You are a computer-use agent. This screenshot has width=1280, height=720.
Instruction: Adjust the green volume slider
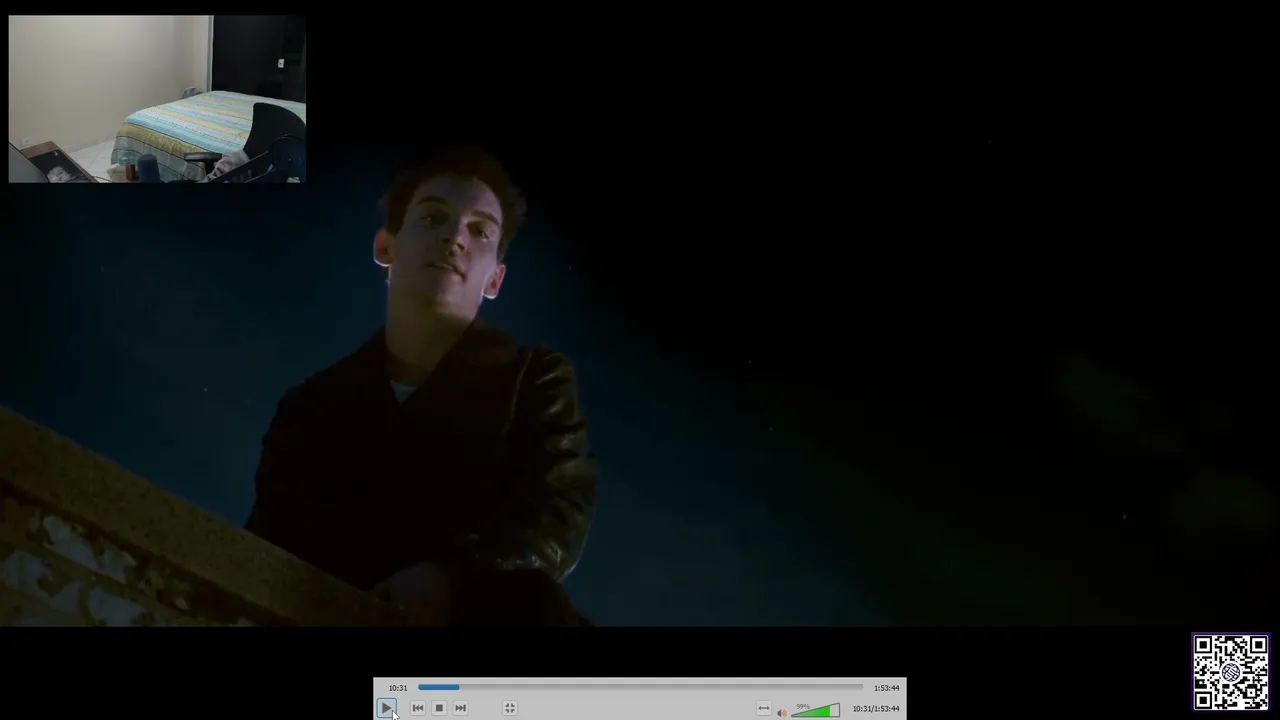pos(817,710)
